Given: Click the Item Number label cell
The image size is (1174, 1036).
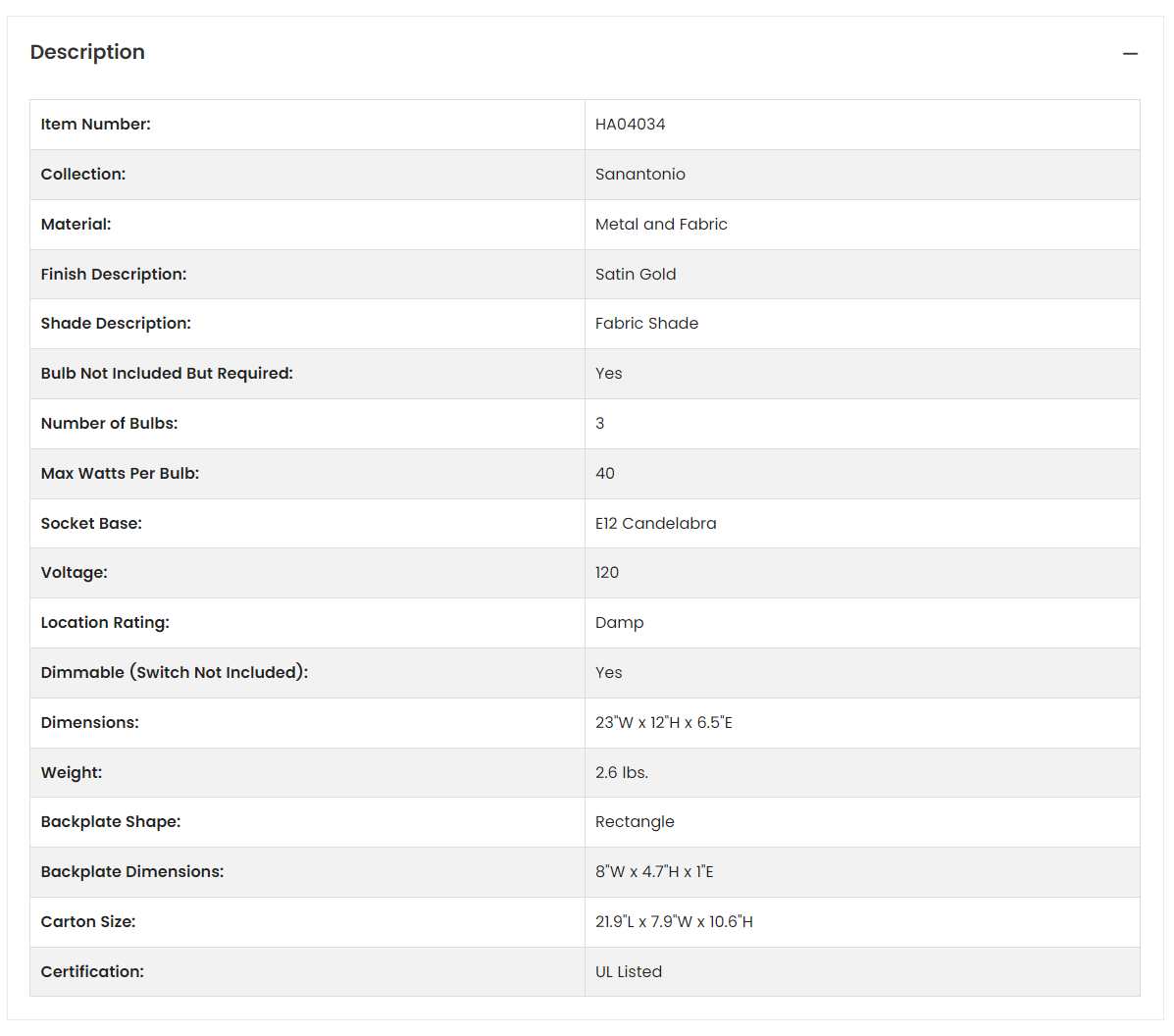Looking at the screenshot, I should click(307, 125).
